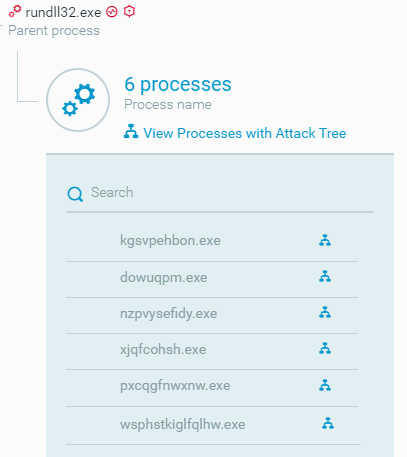
Task: Open attack tree icon for pxcqgfnwxnw.exe
Action: tap(325, 385)
